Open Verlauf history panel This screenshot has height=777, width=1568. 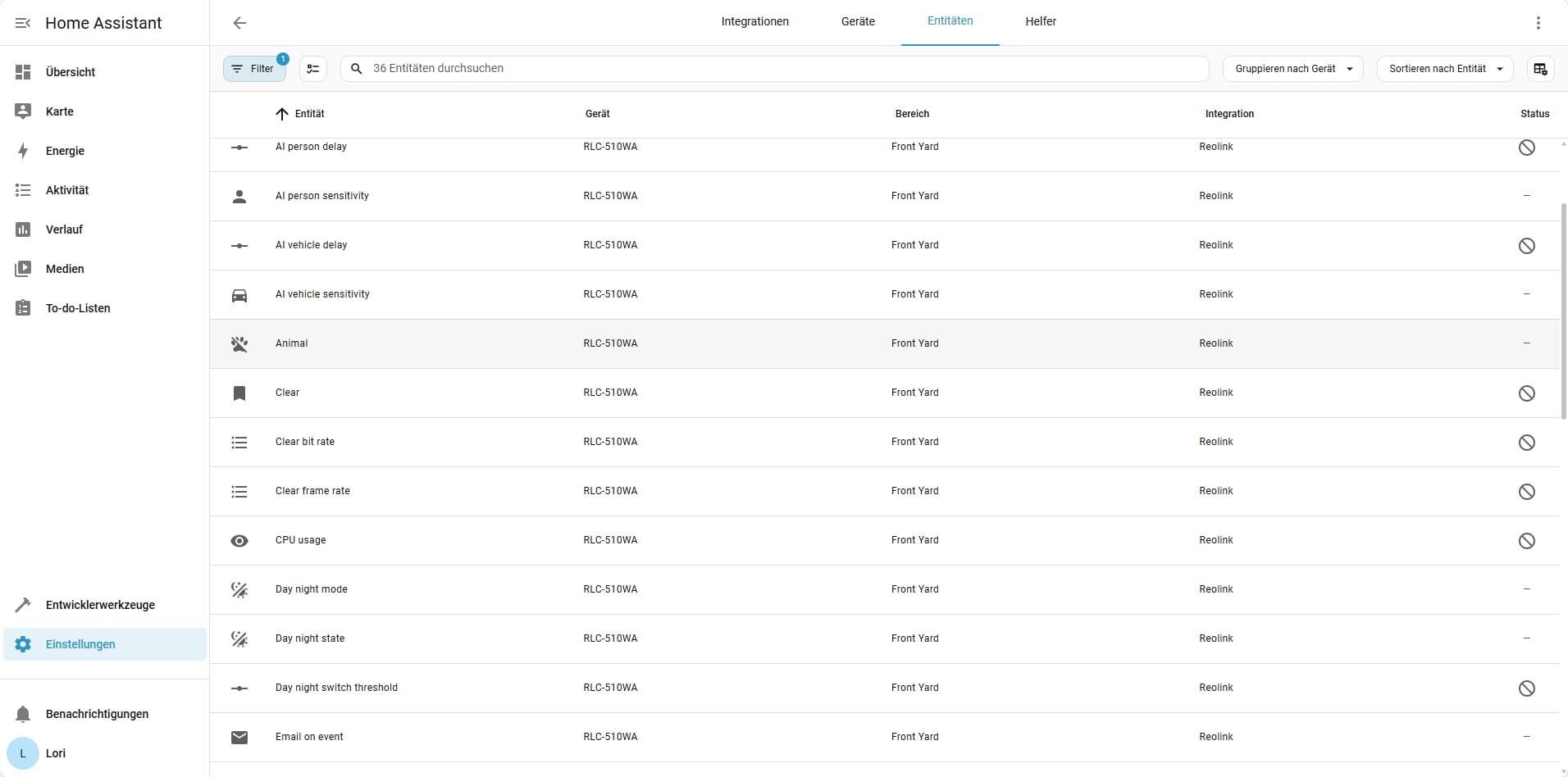(x=105, y=229)
